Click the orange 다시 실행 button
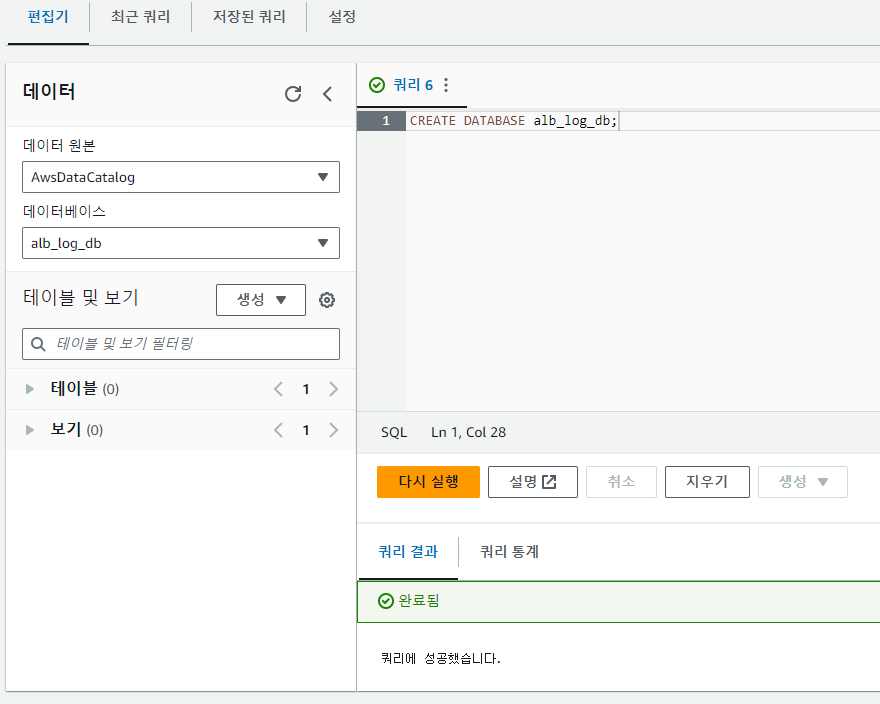 pyautogui.click(x=428, y=482)
